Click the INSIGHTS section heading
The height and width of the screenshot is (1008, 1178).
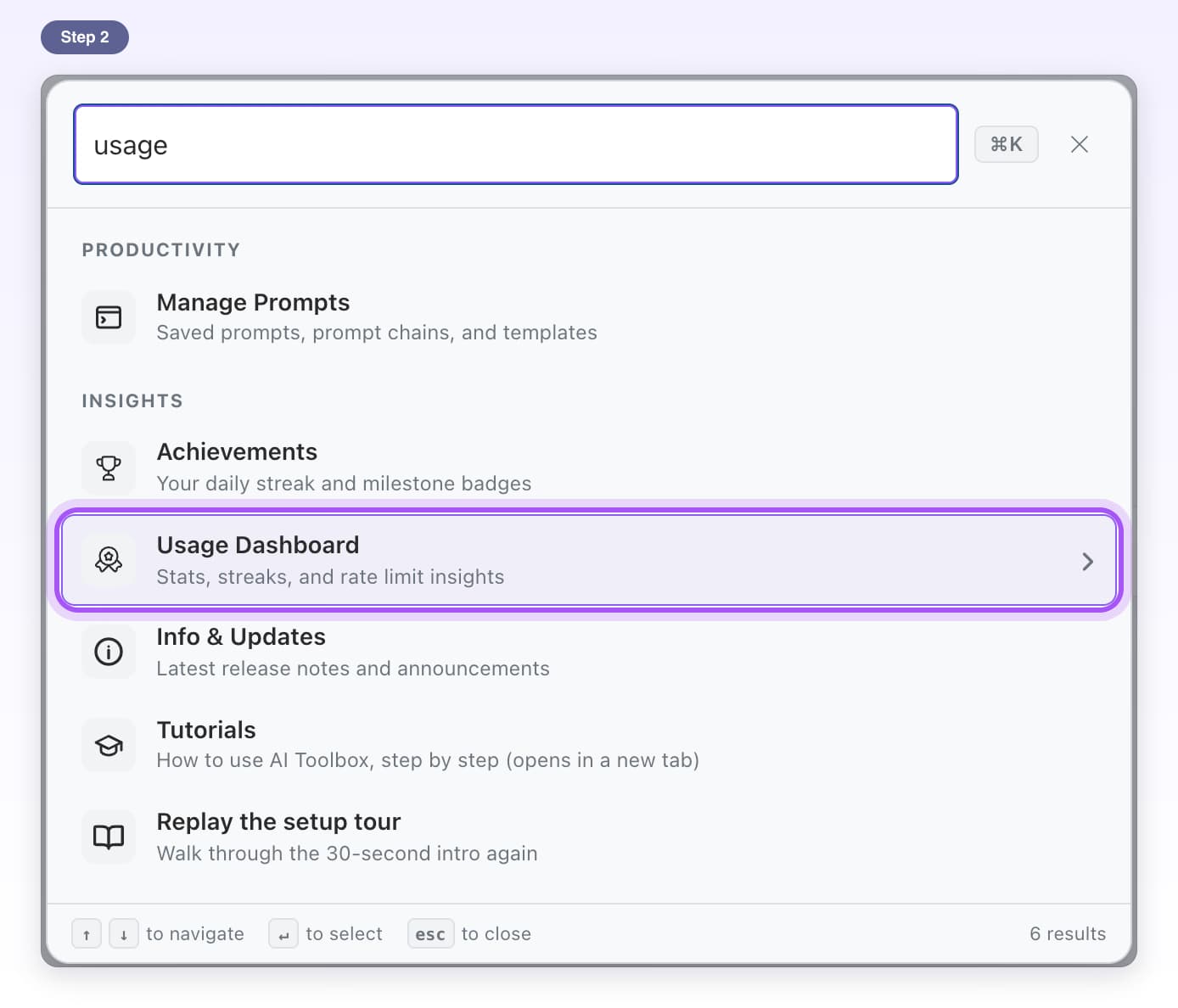[x=132, y=400]
